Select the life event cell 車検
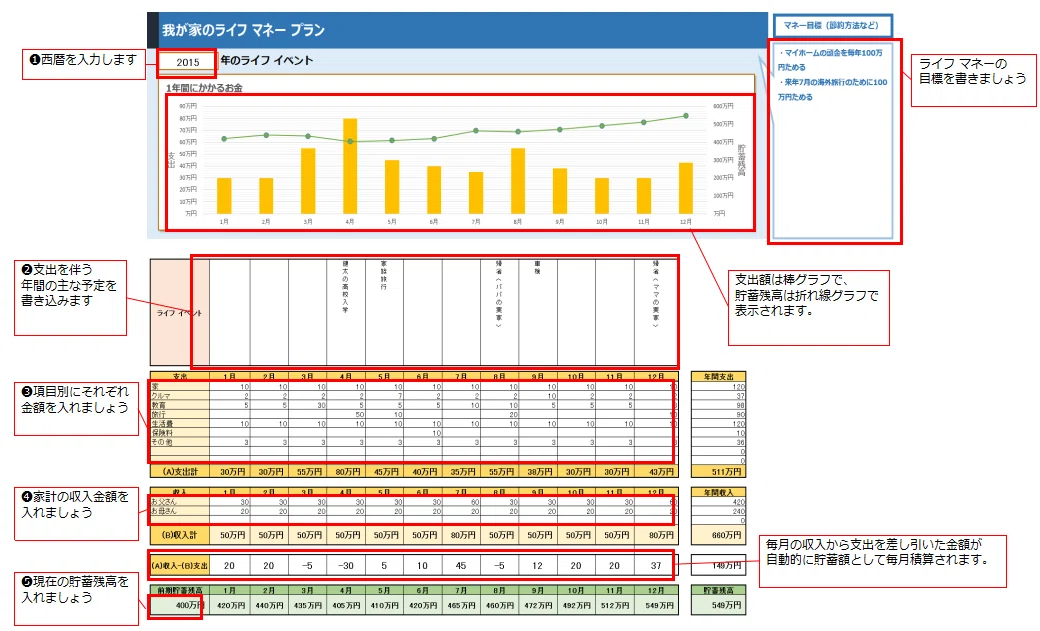This screenshot has width=1040, height=631. click(x=538, y=311)
